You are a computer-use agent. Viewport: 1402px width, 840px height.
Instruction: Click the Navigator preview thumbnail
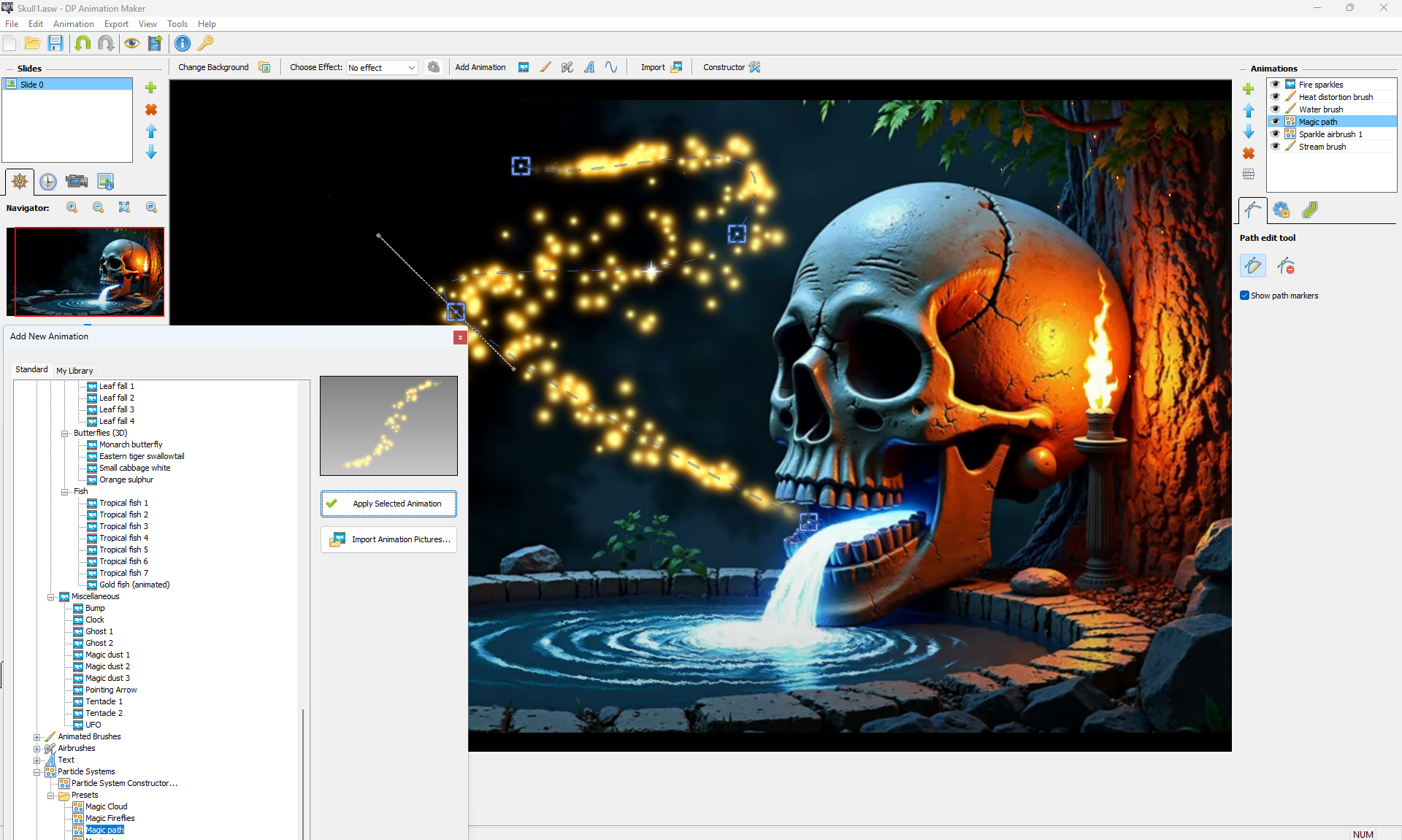86,271
